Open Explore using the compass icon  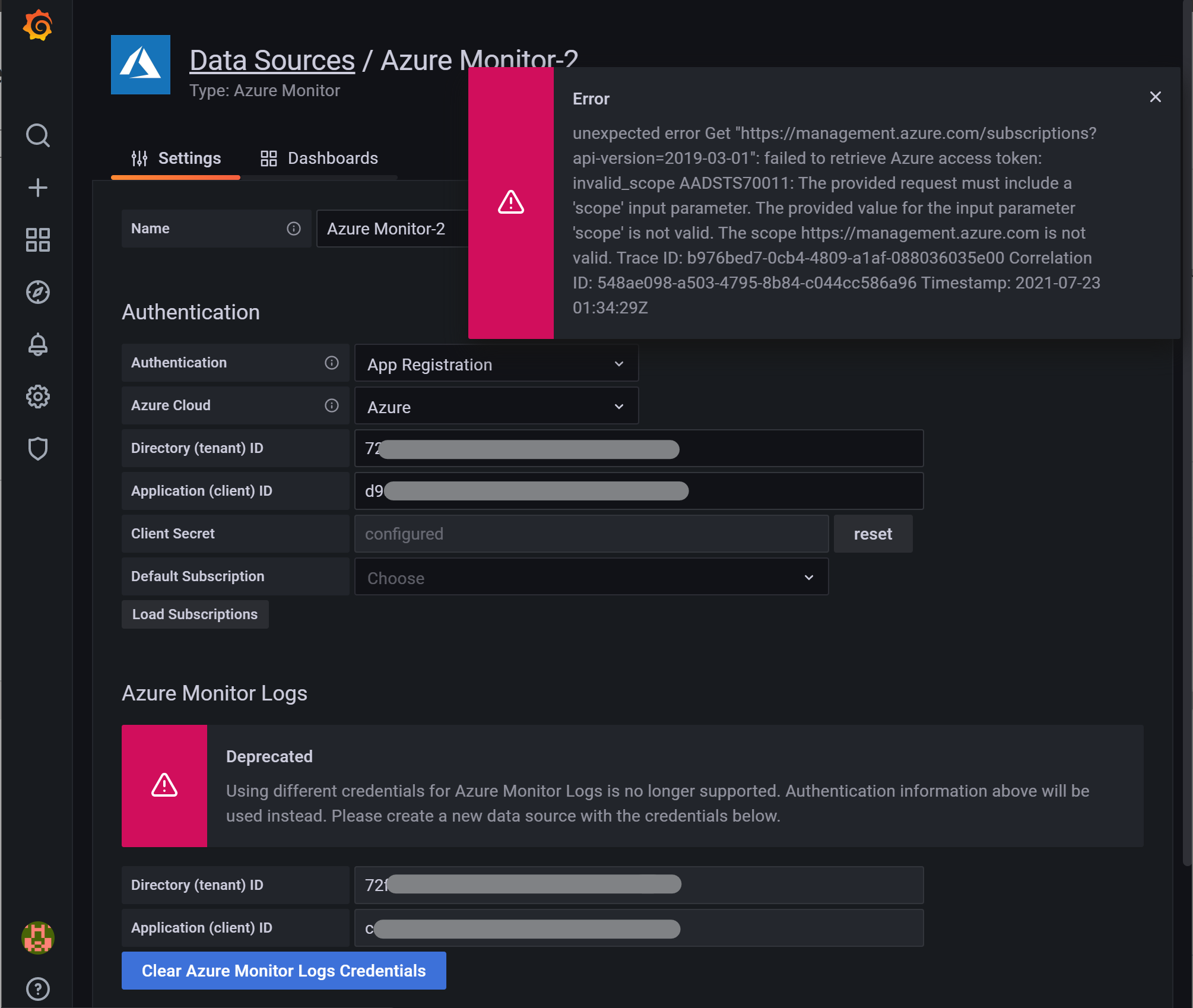38,292
